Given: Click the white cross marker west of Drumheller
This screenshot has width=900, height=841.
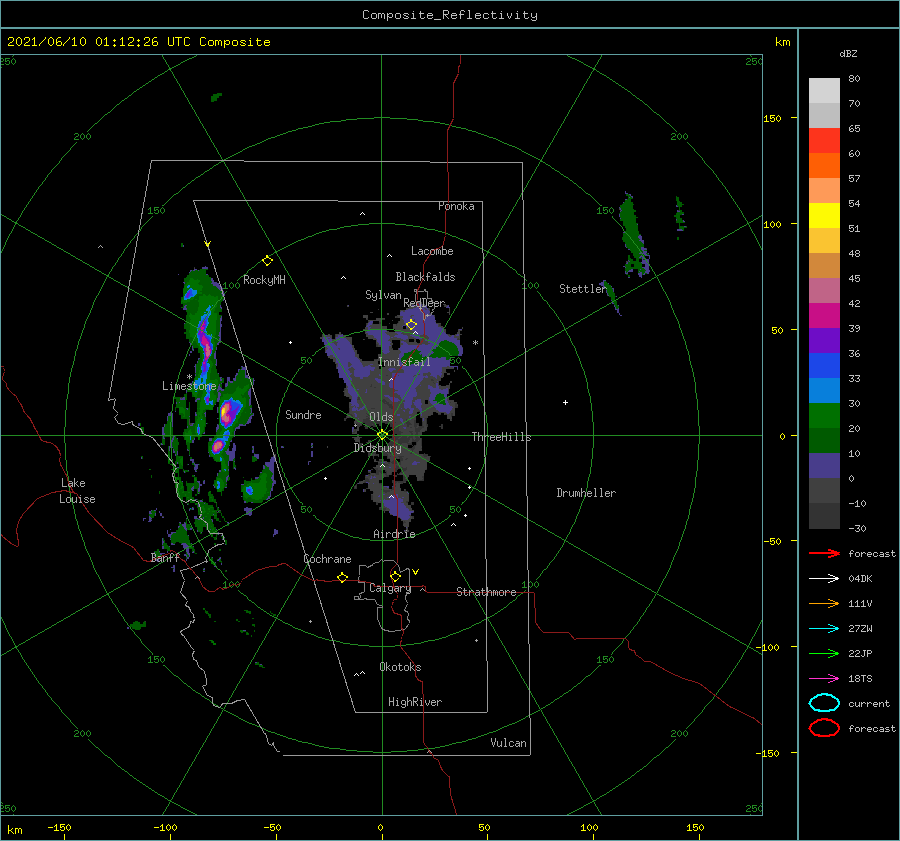Looking at the screenshot, I should click(x=565, y=402).
